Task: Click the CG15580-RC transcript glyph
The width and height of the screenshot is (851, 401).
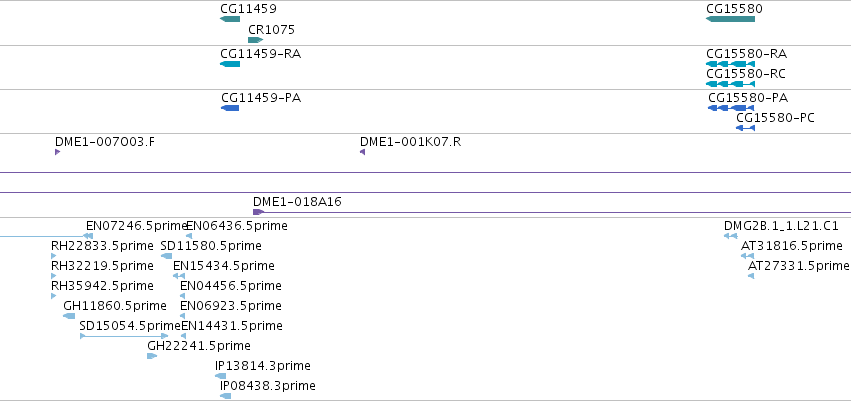Action: point(731,84)
